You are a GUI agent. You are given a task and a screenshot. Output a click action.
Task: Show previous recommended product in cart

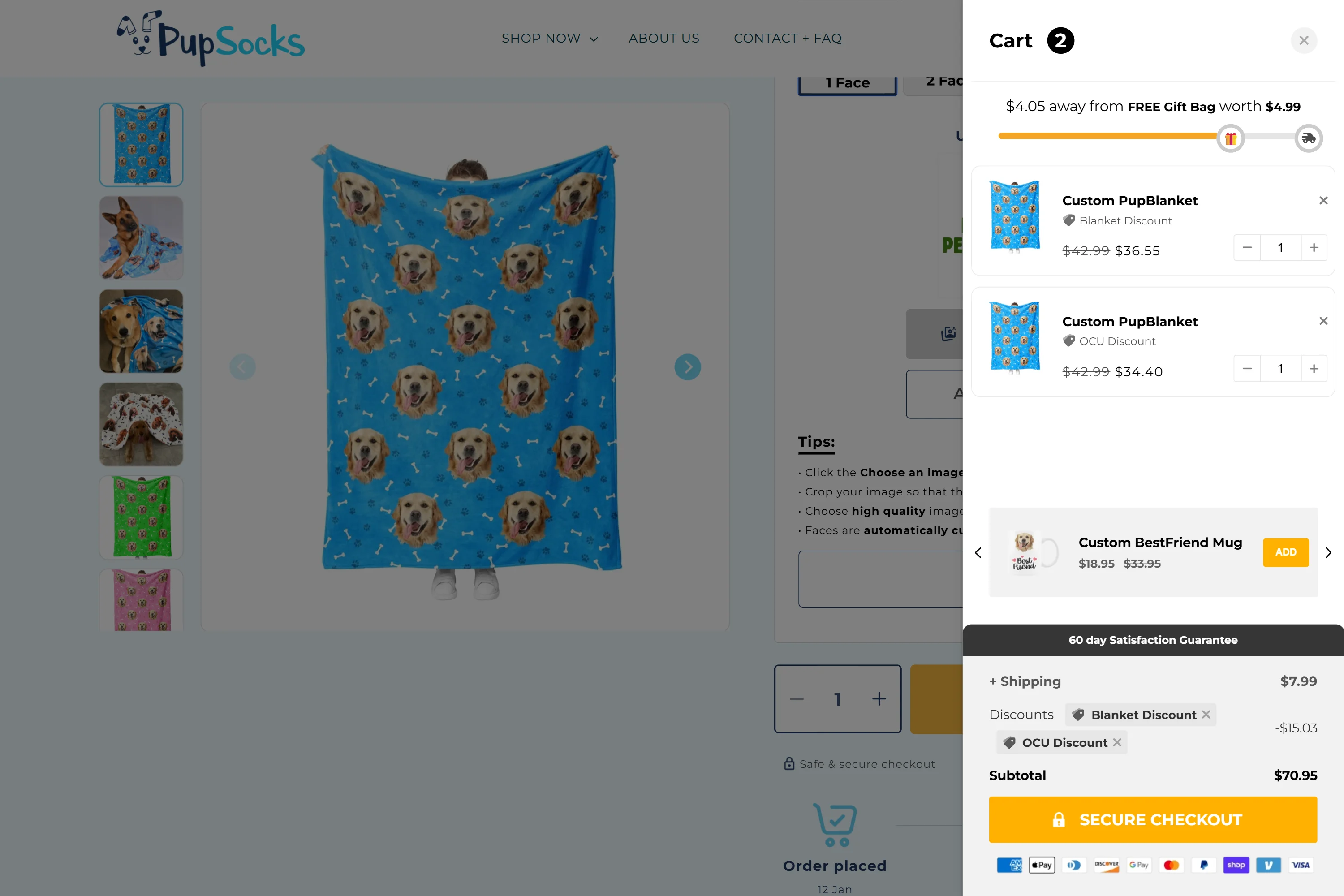click(978, 552)
